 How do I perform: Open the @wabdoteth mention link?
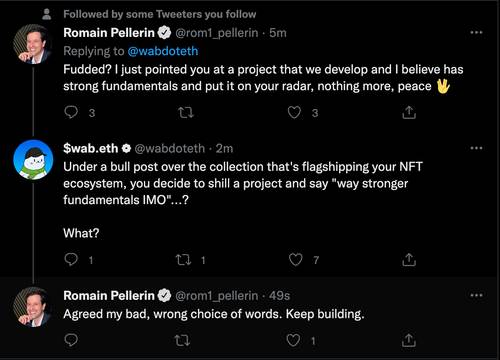(x=163, y=51)
